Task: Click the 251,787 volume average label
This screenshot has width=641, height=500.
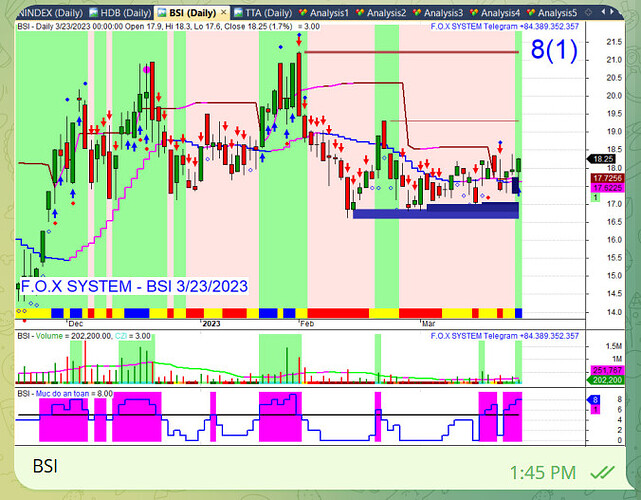Action: [607, 371]
